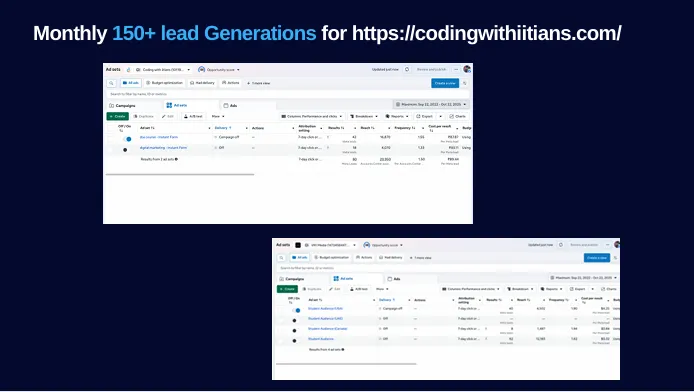Open the Campaigns tab in the Coding with Iitians panel
Screen dimensions: 694x392
coord(134,105)
